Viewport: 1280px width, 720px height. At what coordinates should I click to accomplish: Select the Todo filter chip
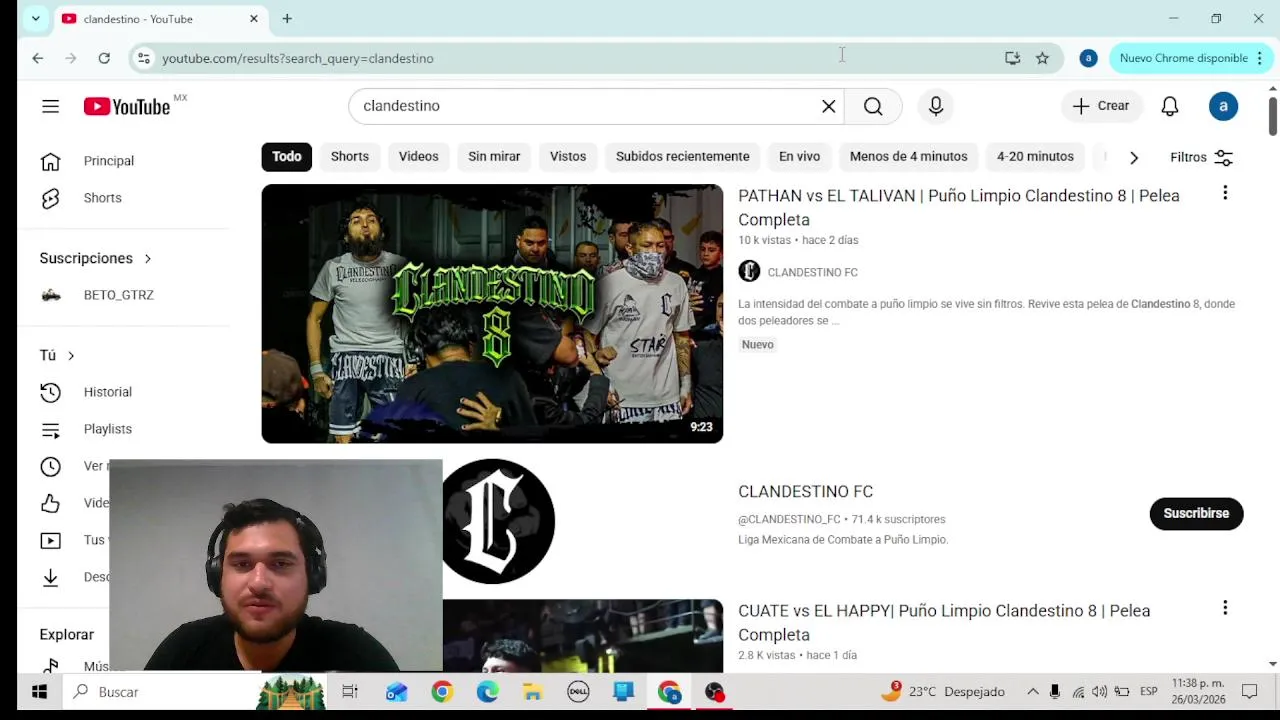(x=287, y=156)
